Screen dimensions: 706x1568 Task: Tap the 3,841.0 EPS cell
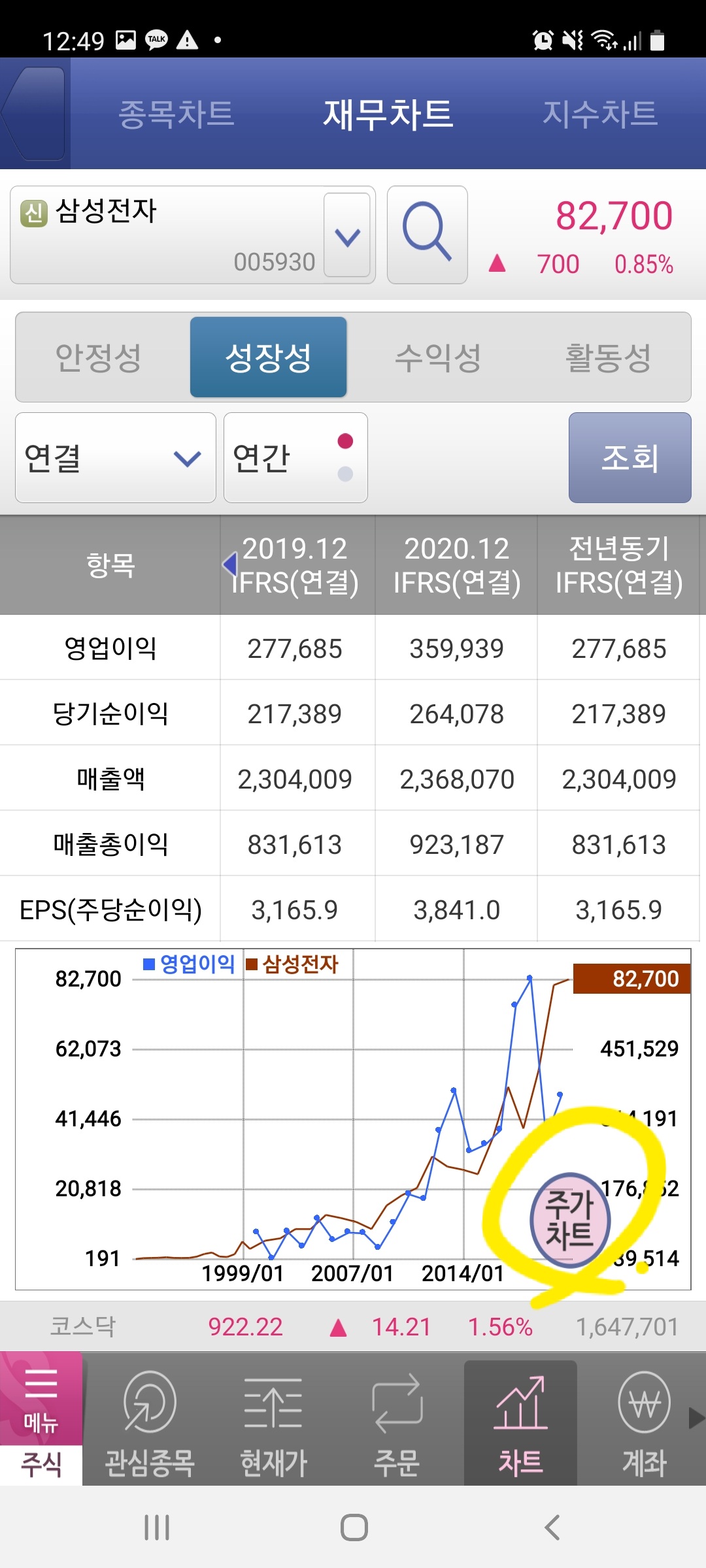coord(457,909)
